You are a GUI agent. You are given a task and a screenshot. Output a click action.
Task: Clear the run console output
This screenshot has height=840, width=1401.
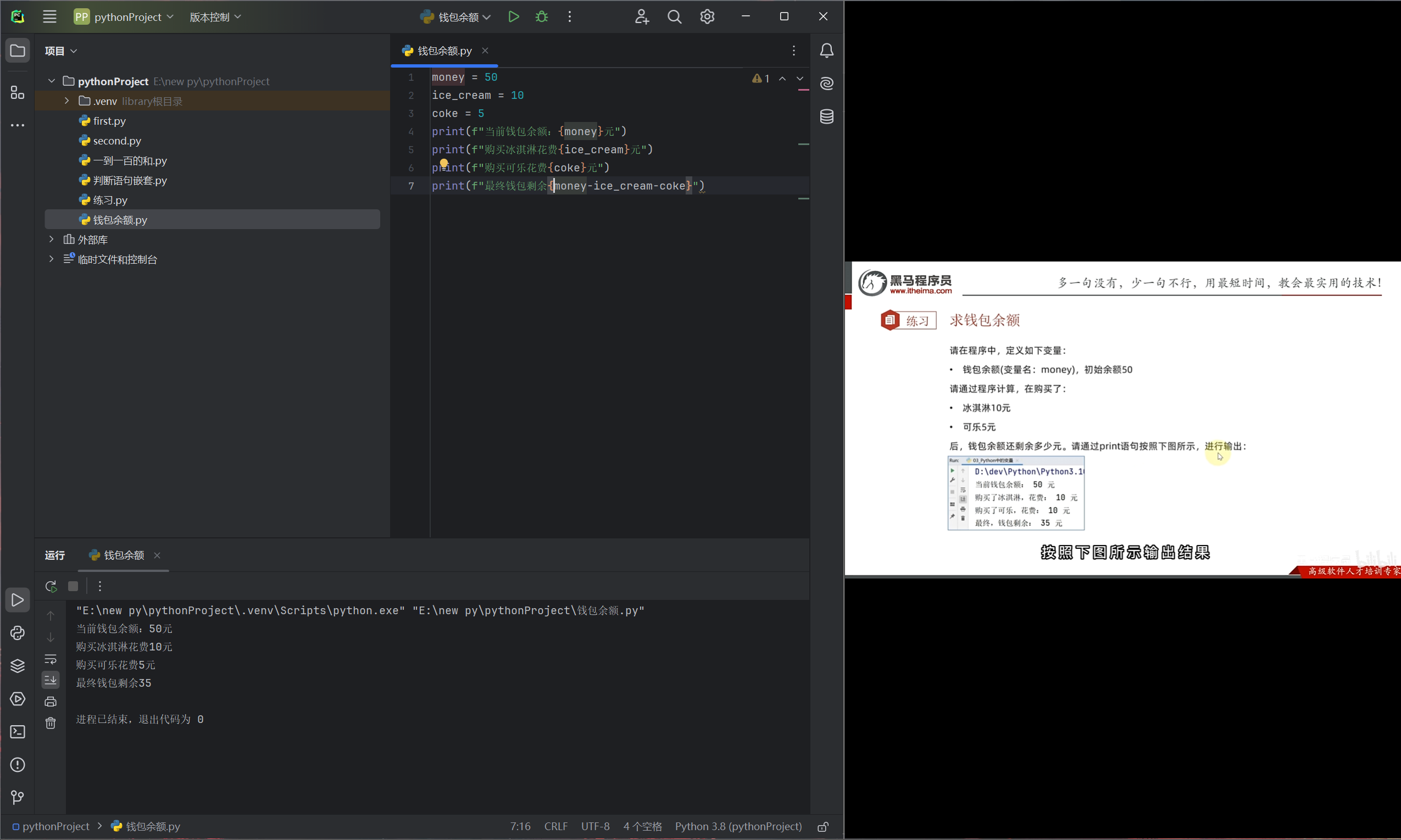[x=51, y=723]
